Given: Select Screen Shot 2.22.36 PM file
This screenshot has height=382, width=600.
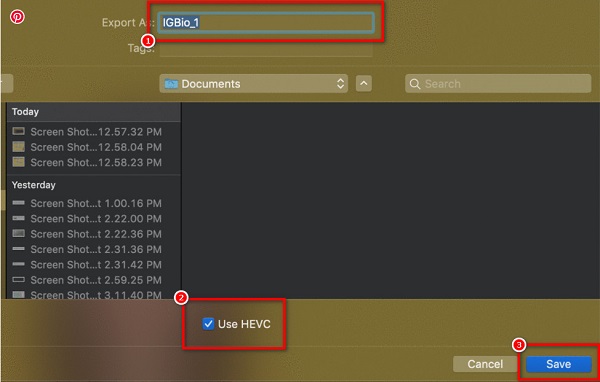Looking at the screenshot, I should pos(94,234).
